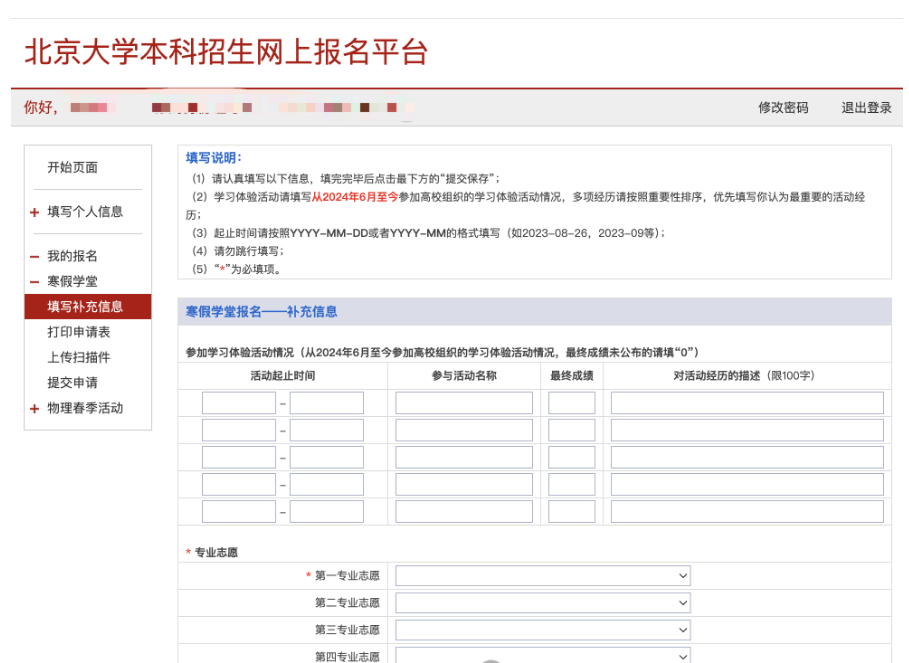The width and height of the screenshot is (909, 663).
Task: Open the 第四专业志愿 dropdown
Action: point(543,656)
